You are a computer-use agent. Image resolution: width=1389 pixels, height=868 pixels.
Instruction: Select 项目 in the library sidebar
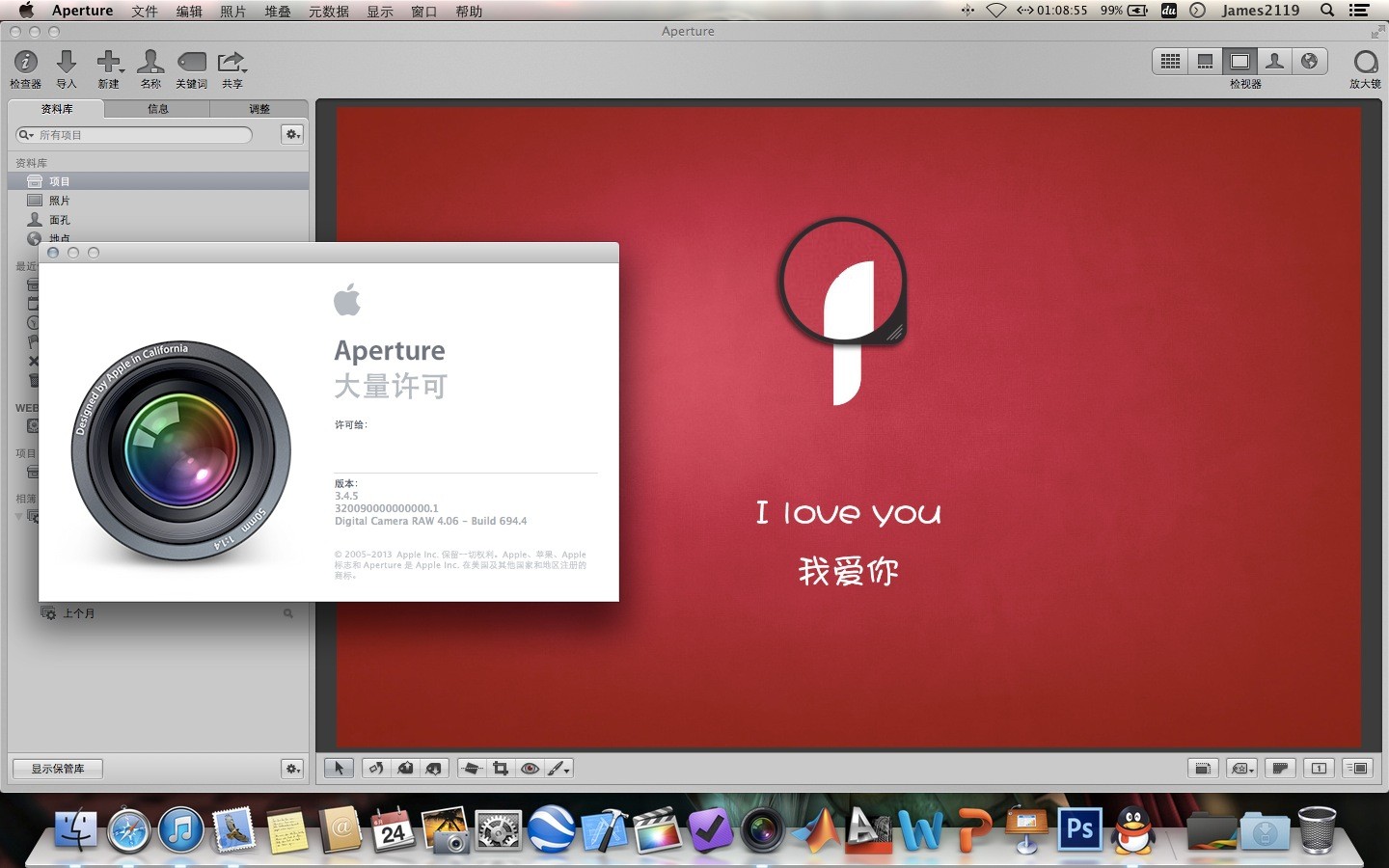(x=158, y=181)
